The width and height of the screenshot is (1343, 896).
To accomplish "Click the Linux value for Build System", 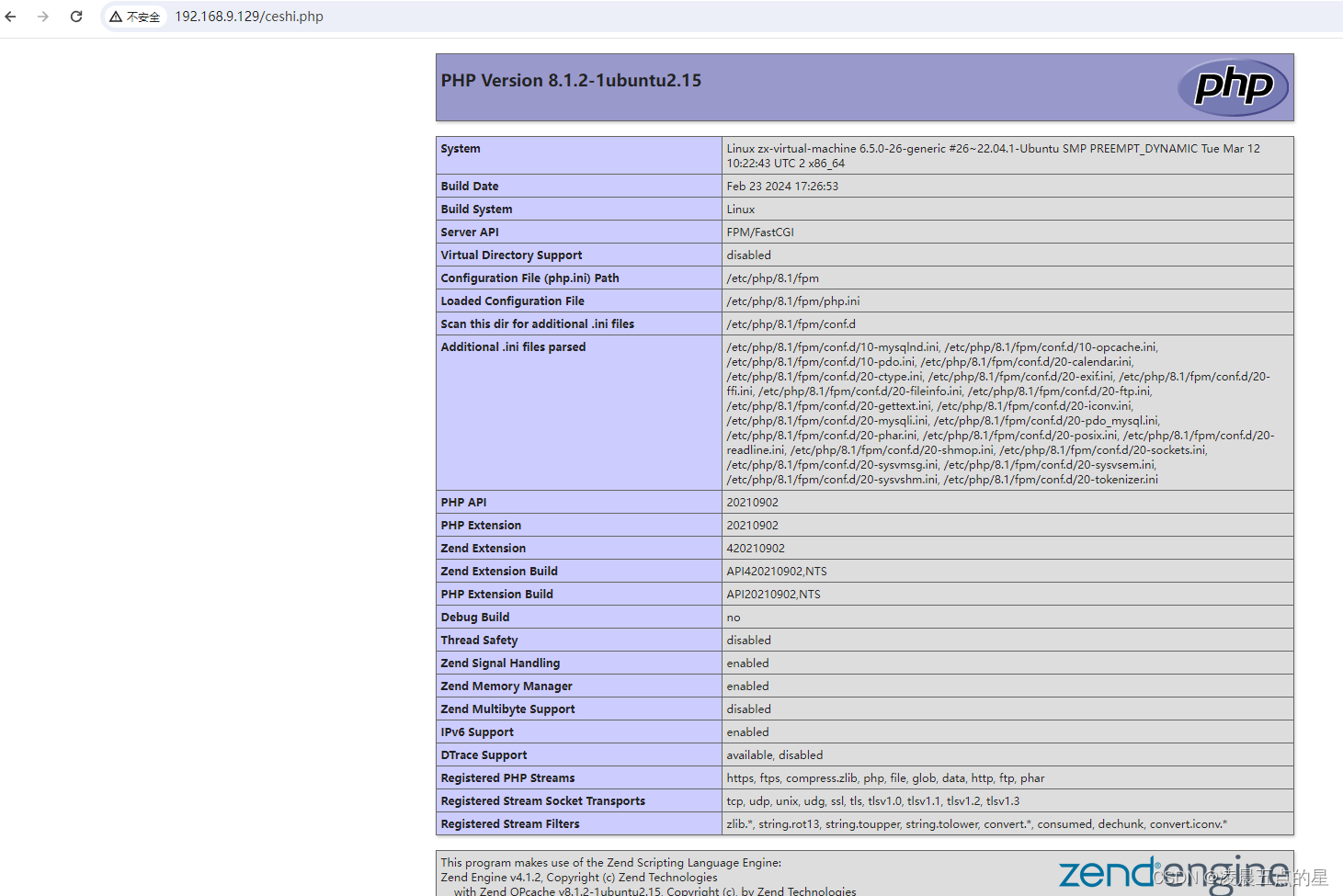I will click(x=741, y=210).
